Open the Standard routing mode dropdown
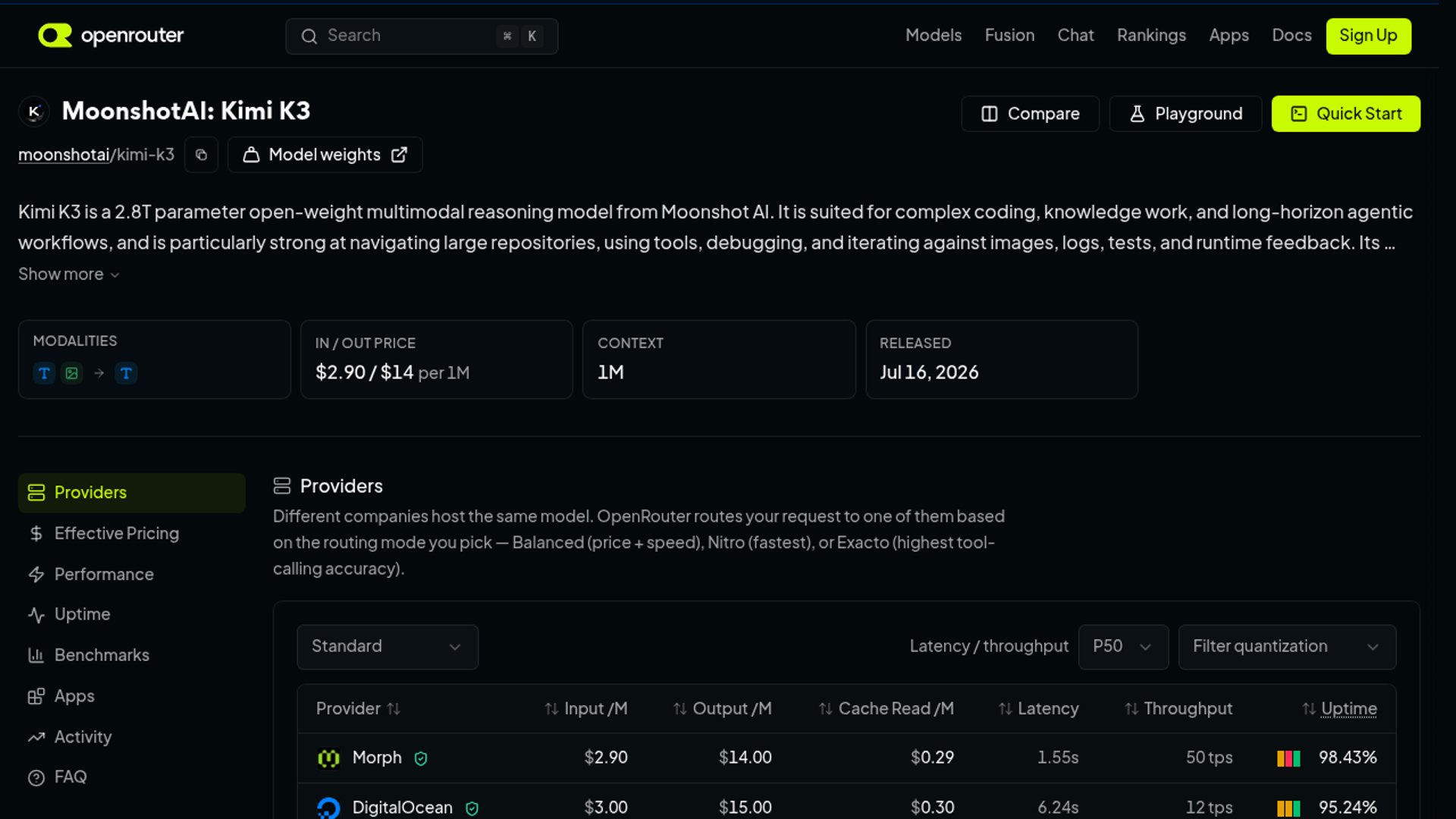 point(388,647)
